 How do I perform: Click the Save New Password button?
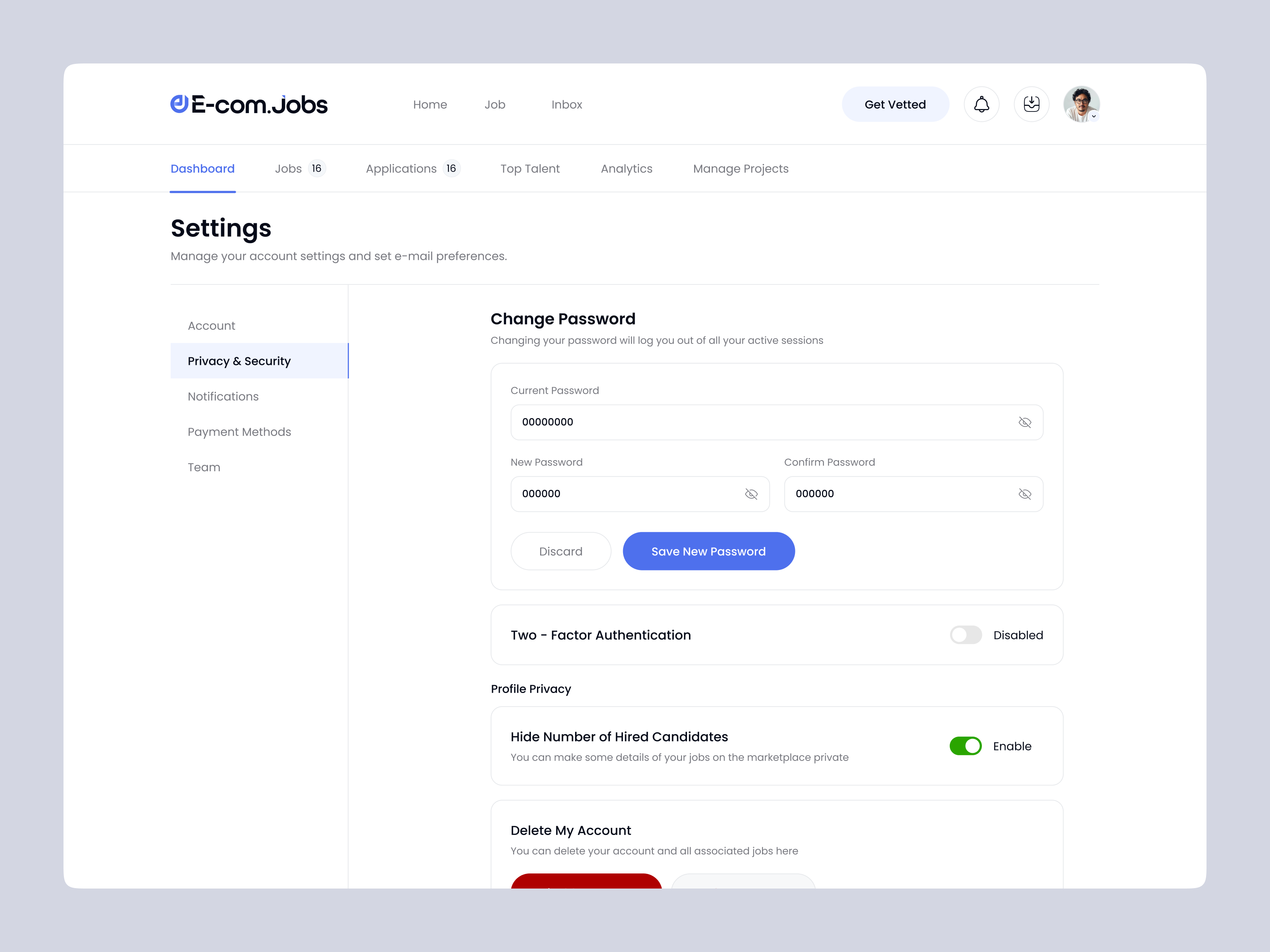[x=708, y=551]
